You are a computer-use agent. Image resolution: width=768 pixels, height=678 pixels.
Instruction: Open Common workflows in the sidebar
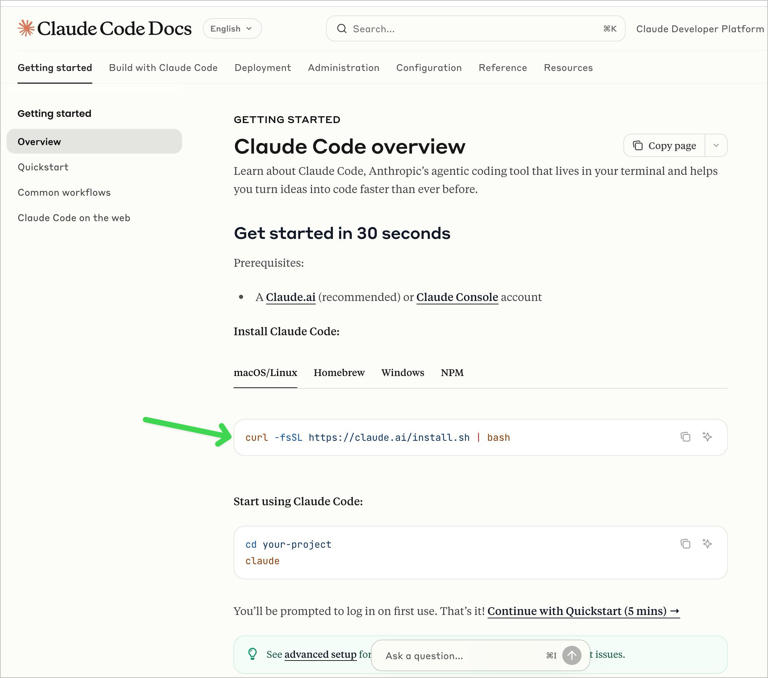(x=64, y=192)
